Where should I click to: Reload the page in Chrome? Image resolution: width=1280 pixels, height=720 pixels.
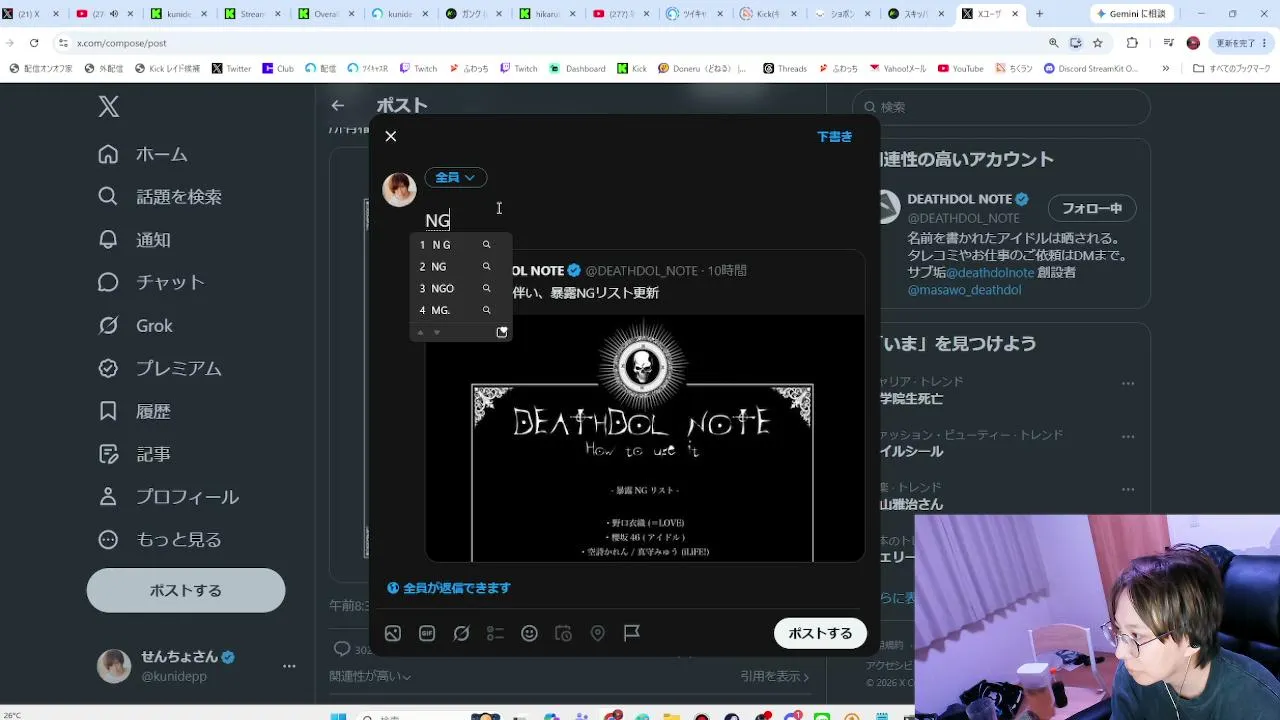tap(34, 43)
